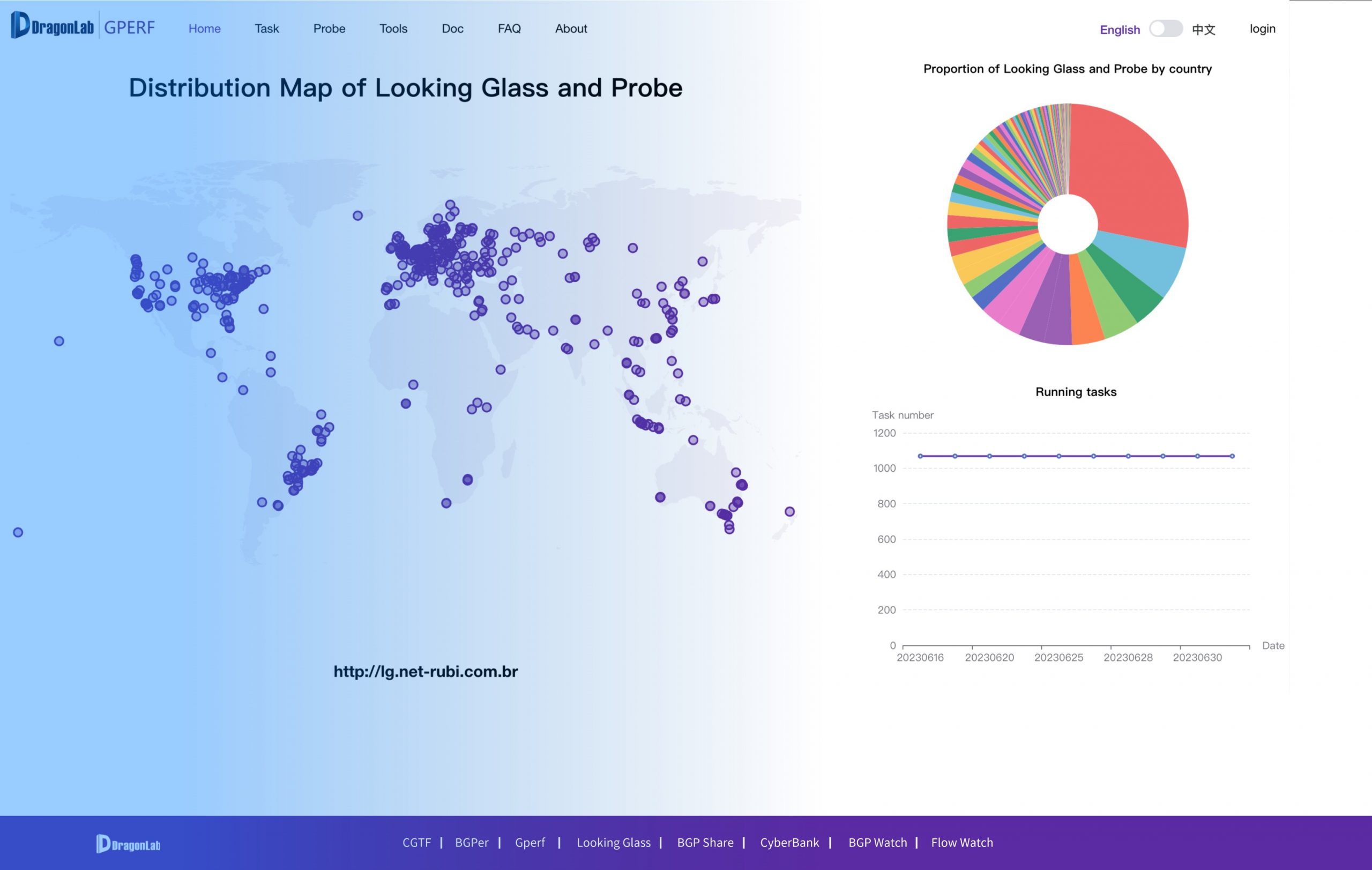This screenshot has width=1372, height=870.
Task: Go to the Probe page
Action: tap(329, 28)
